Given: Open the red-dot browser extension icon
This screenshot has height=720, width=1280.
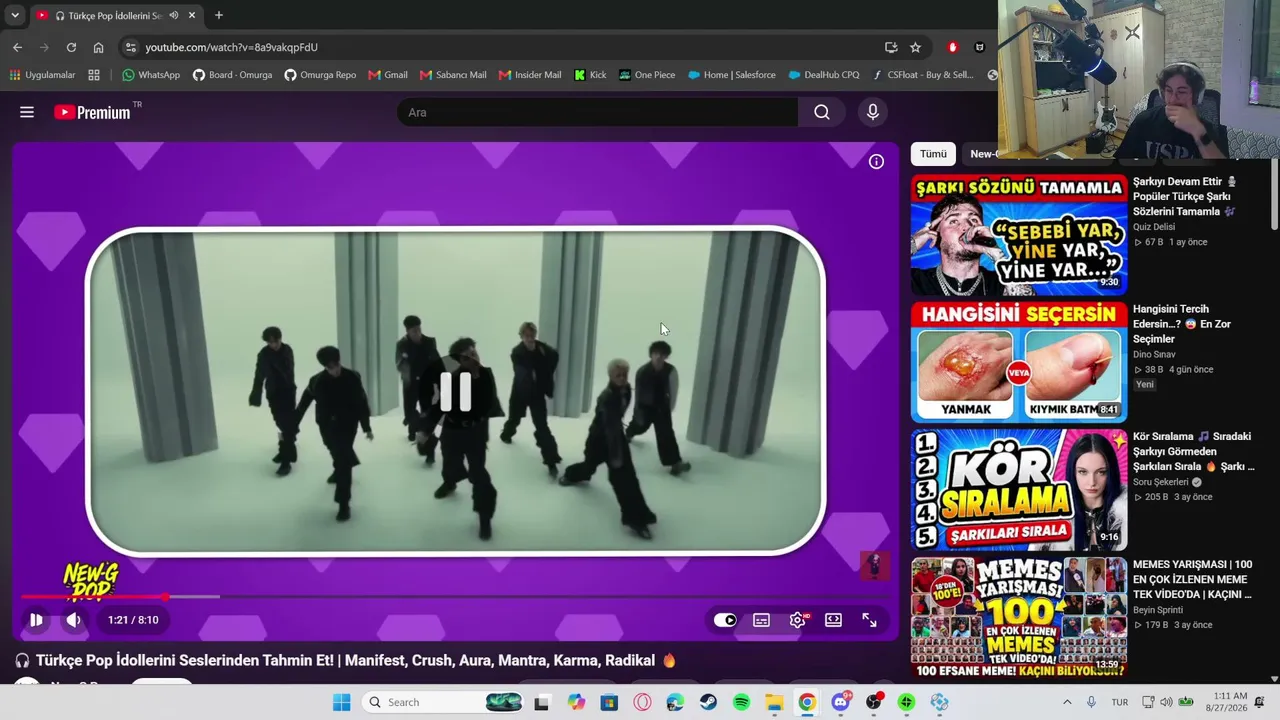Looking at the screenshot, I should click(952, 47).
